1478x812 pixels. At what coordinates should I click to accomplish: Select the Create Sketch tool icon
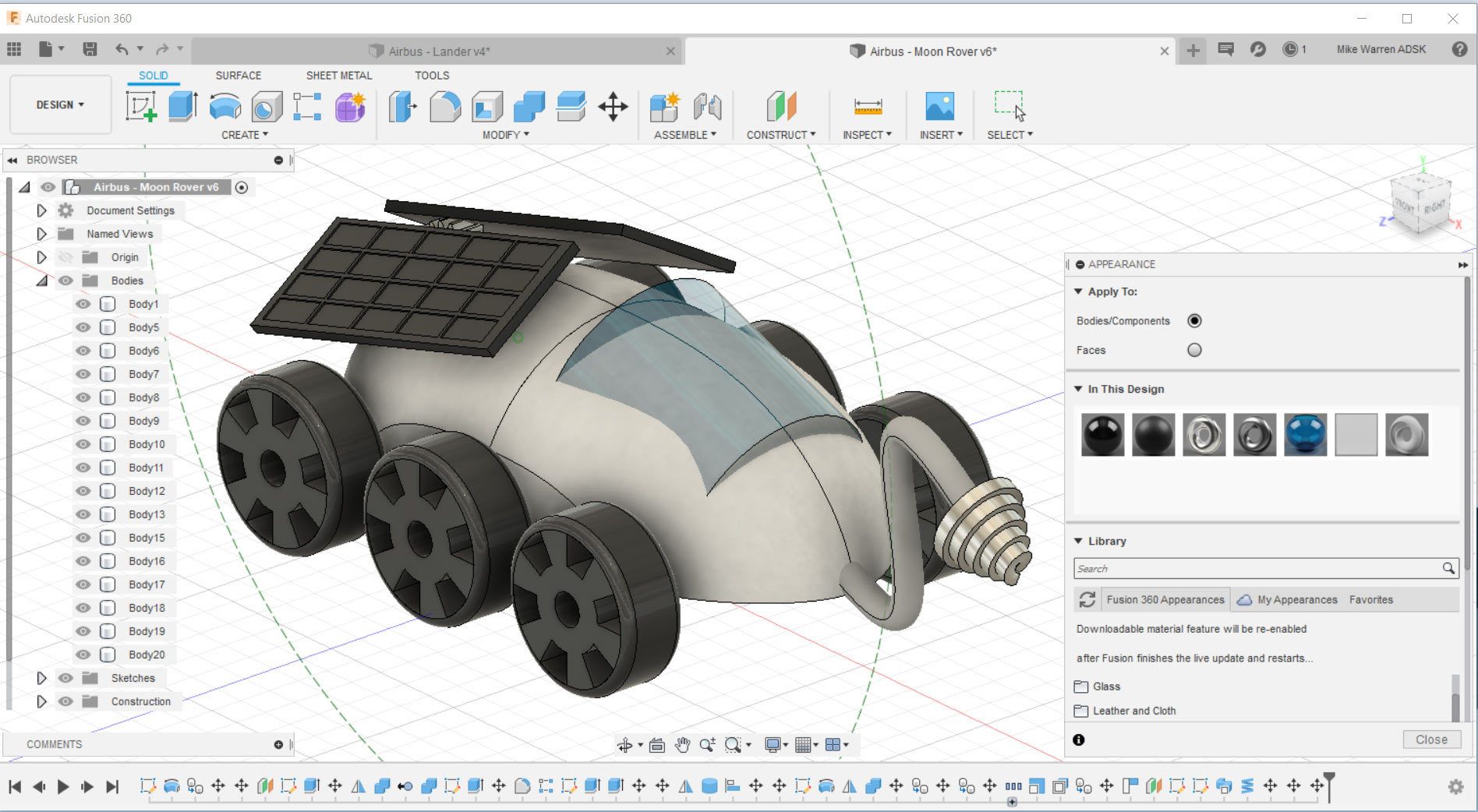141,107
